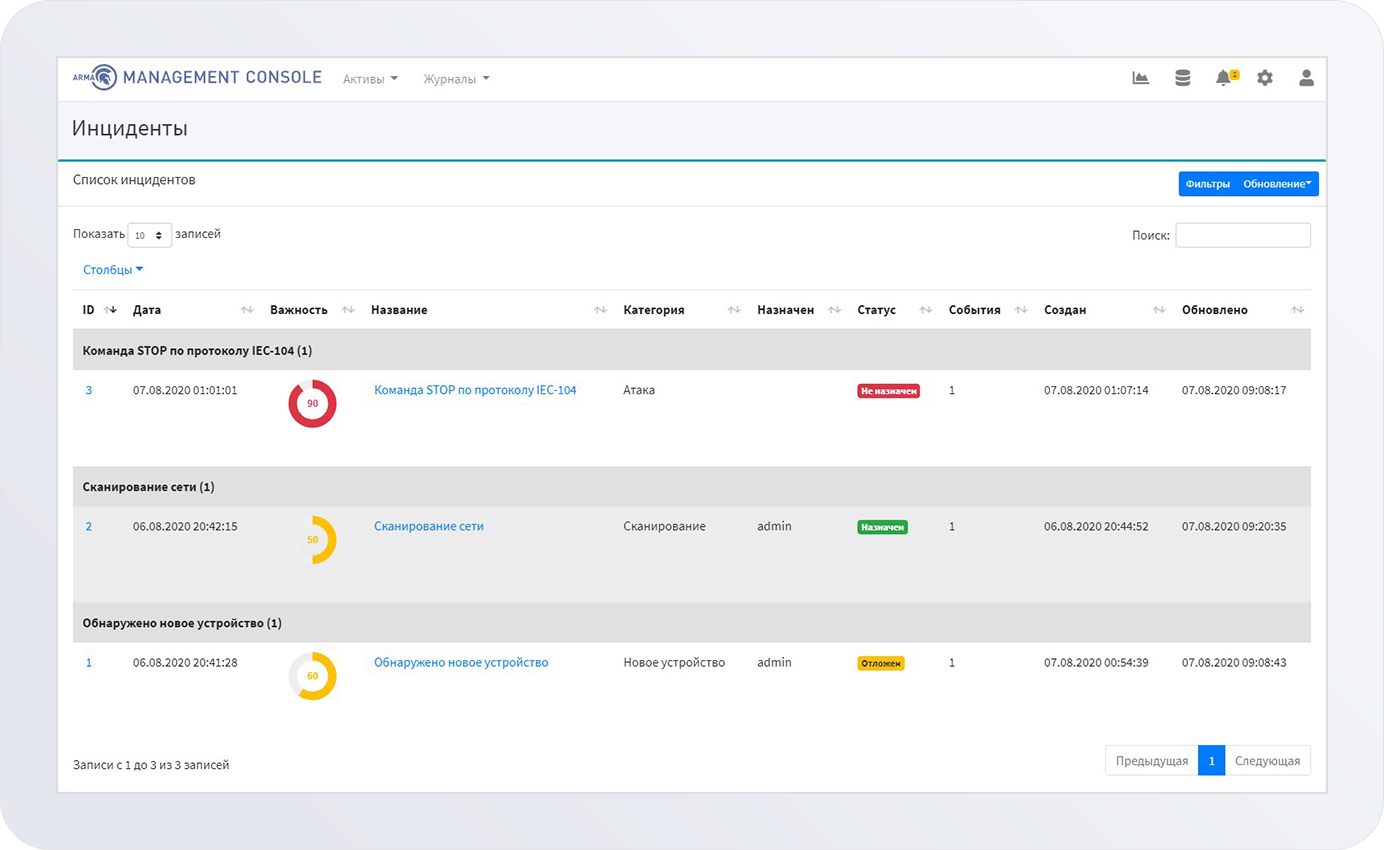Open the Сканирование сети incident link
Image resolution: width=1384 pixels, height=850 pixels.
pyautogui.click(x=429, y=526)
